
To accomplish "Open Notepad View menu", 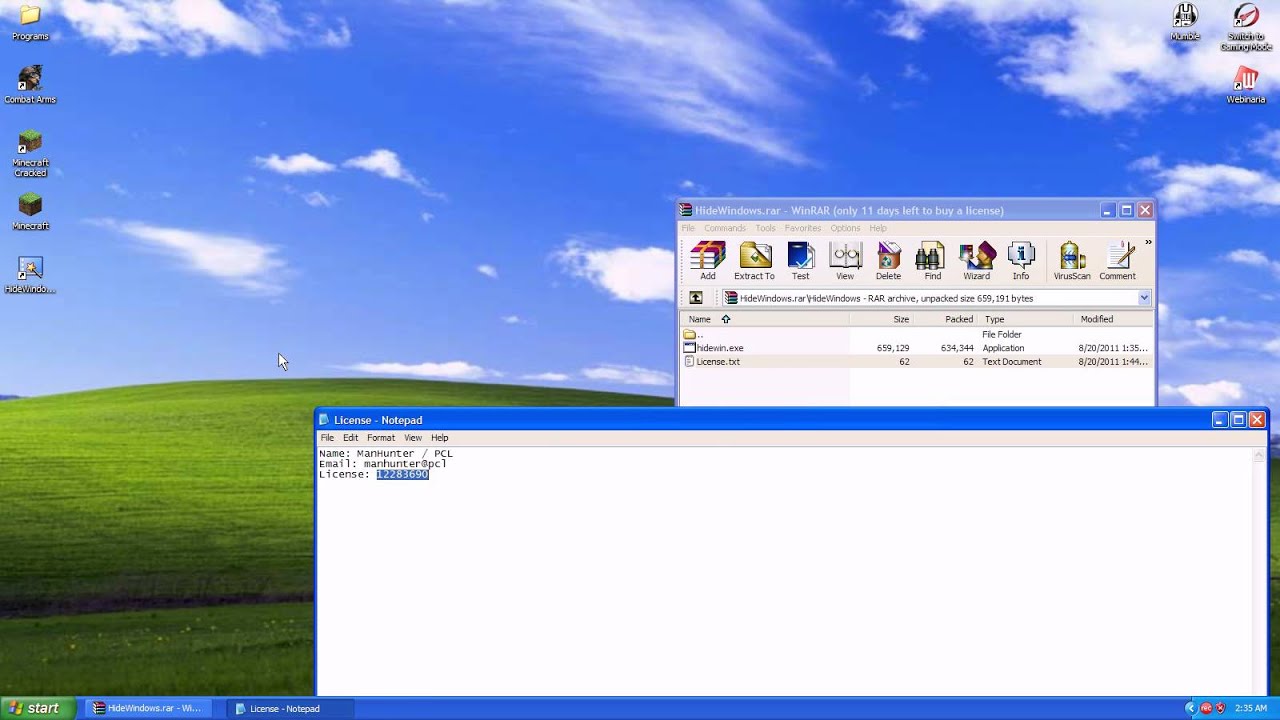I will click(x=412, y=438).
